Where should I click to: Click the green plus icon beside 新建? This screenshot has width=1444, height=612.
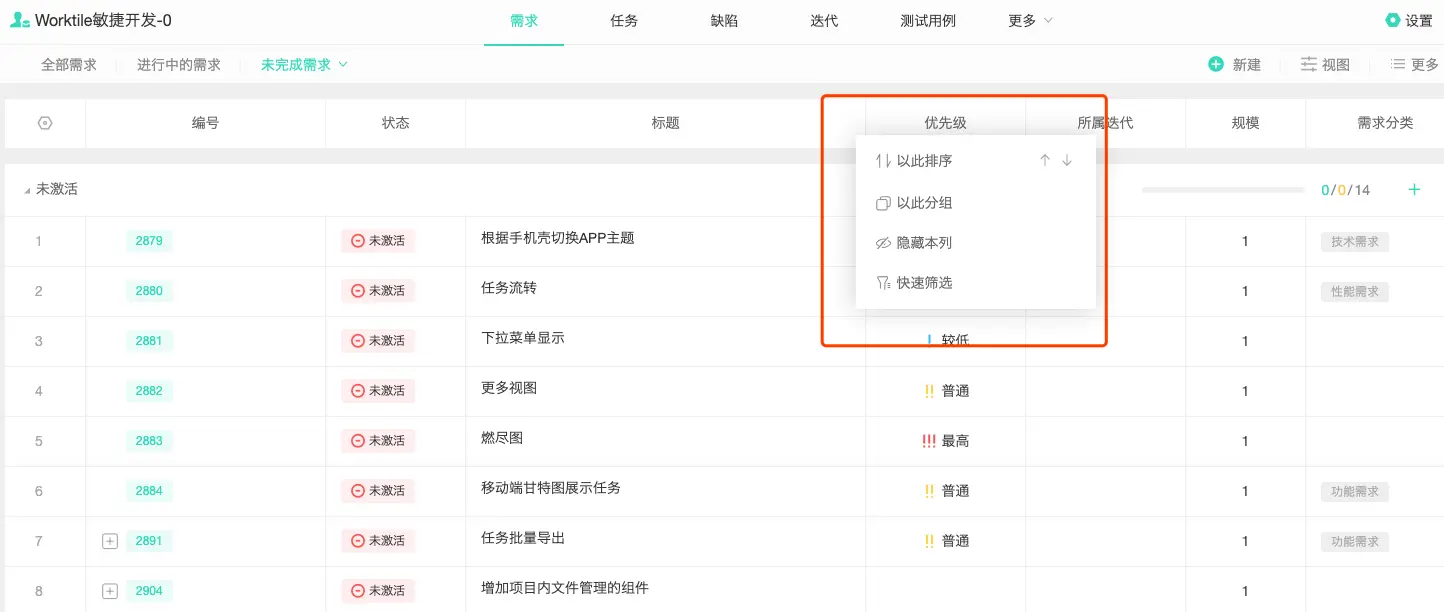click(x=1216, y=64)
